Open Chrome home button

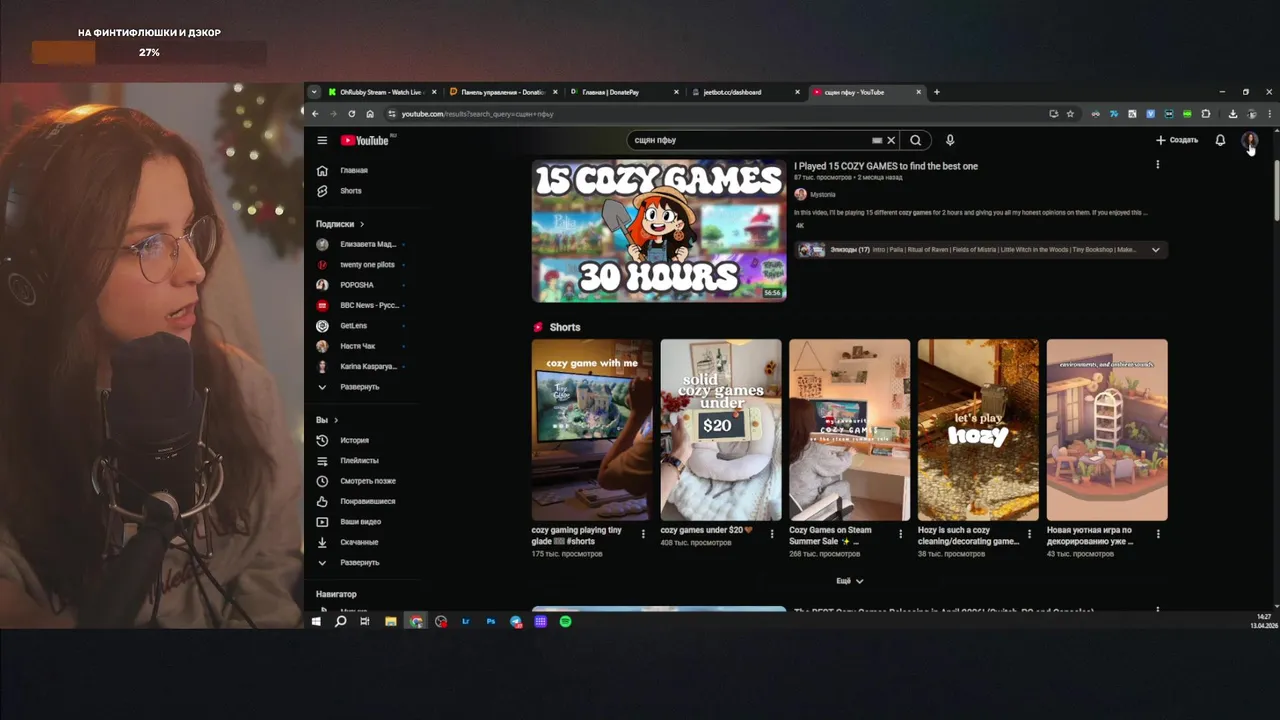pos(370,114)
